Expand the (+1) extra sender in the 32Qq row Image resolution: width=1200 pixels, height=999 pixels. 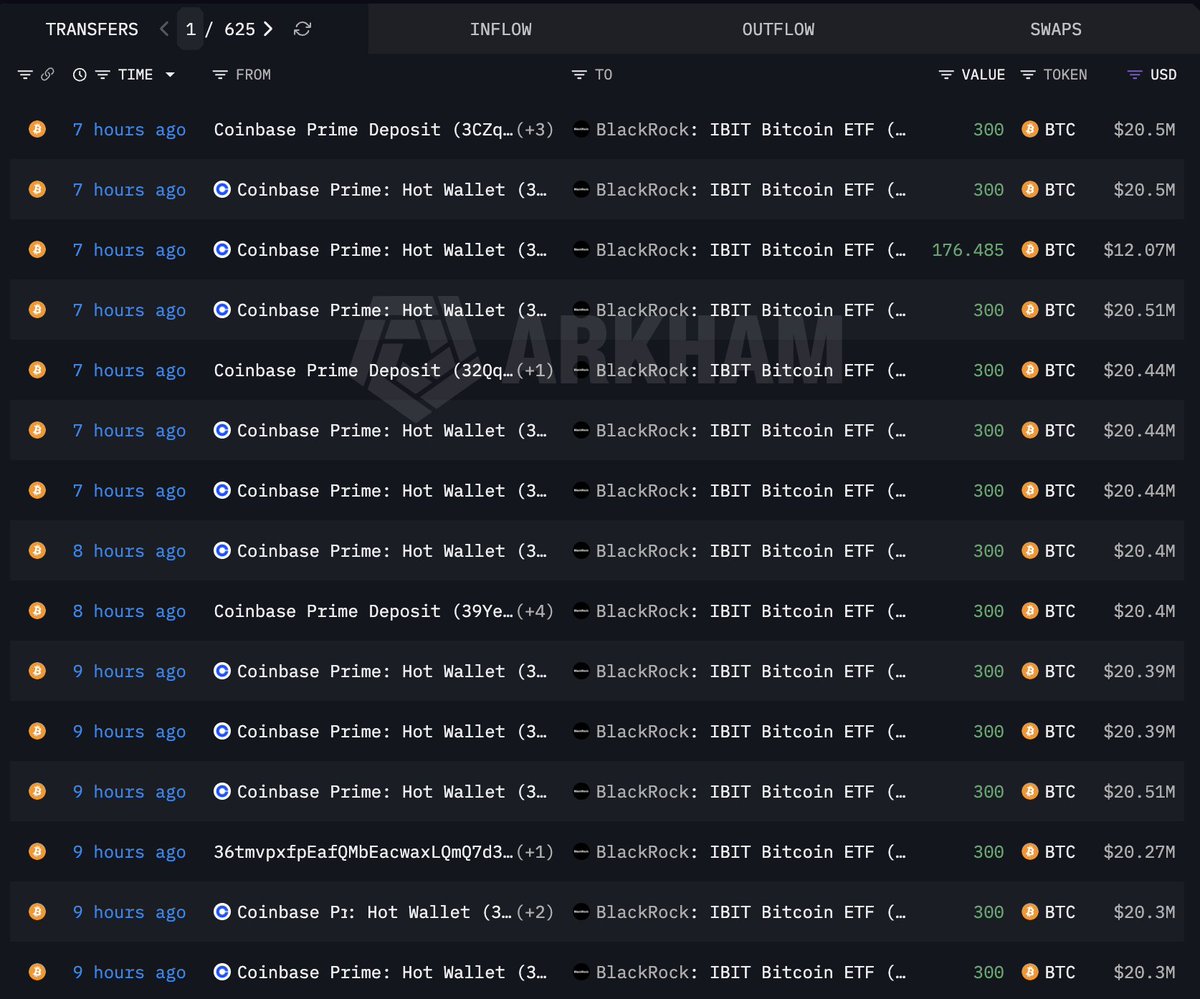pyautogui.click(x=535, y=370)
